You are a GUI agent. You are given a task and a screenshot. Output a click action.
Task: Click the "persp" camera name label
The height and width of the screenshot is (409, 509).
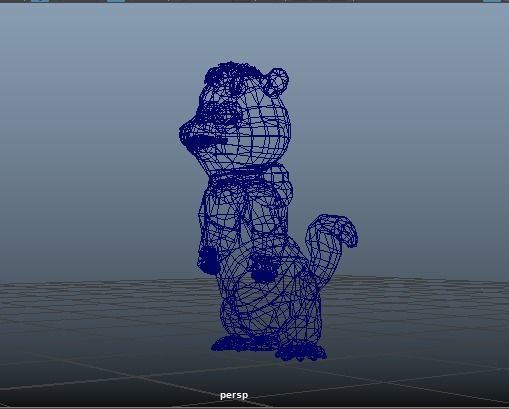234,395
